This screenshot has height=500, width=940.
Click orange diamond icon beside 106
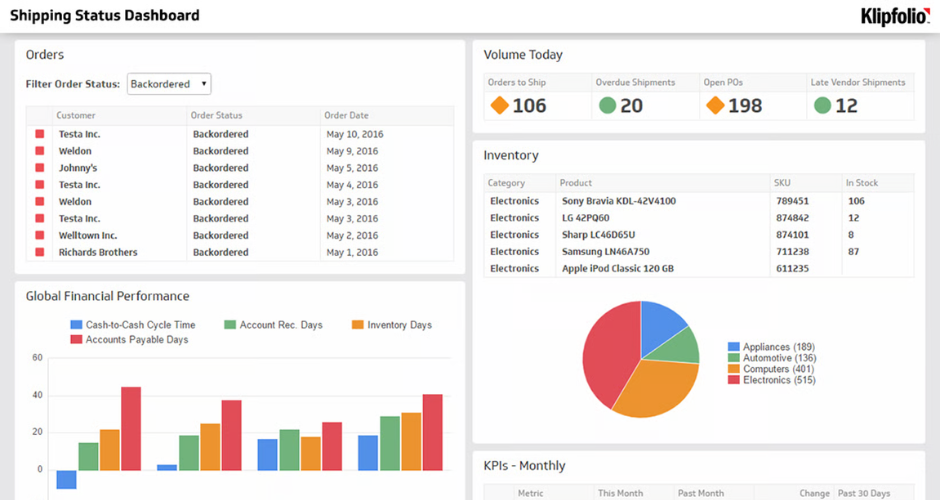[x=499, y=105]
